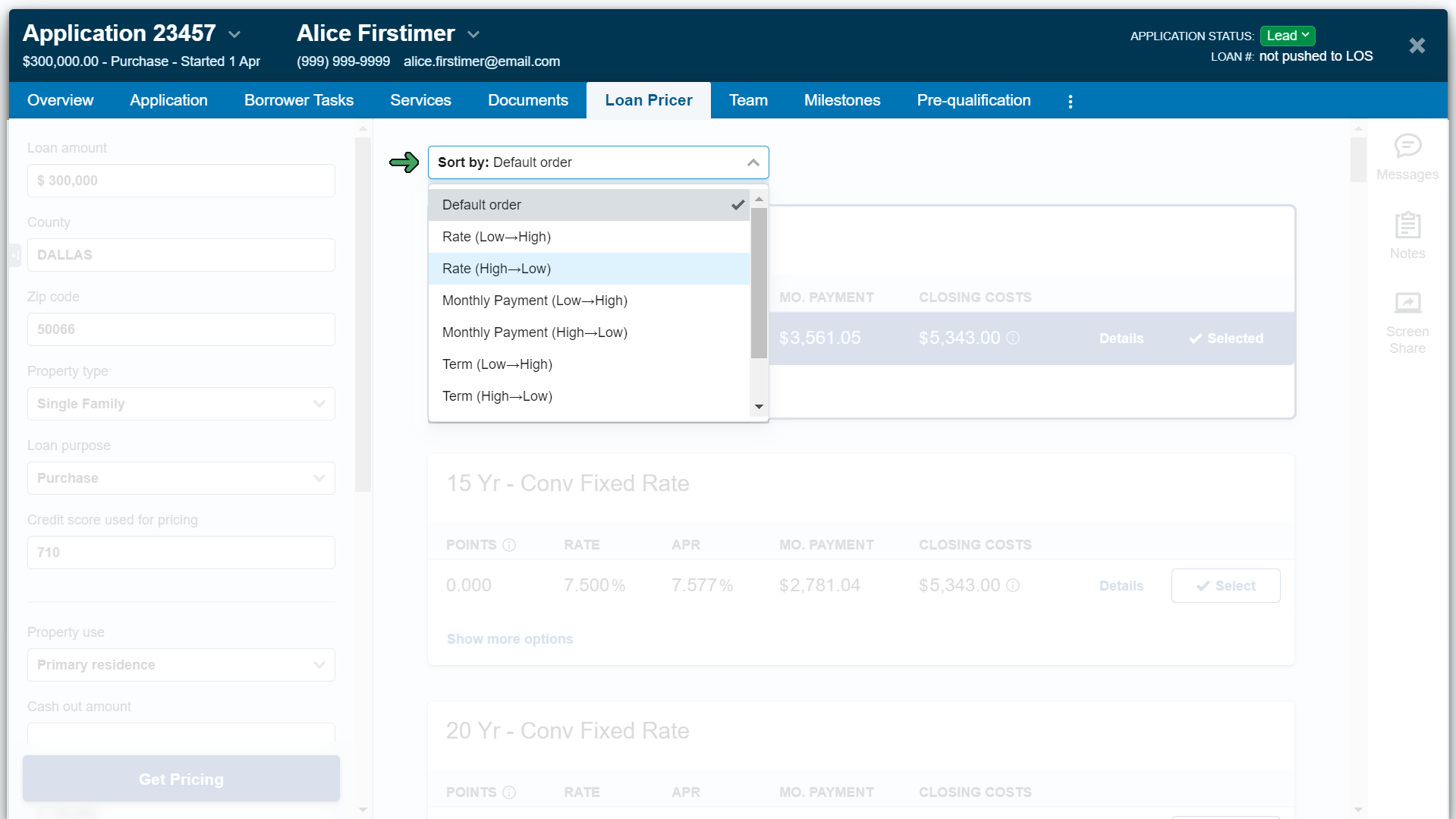Close the application window with X
The height and width of the screenshot is (819, 1456).
(x=1417, y=46)
